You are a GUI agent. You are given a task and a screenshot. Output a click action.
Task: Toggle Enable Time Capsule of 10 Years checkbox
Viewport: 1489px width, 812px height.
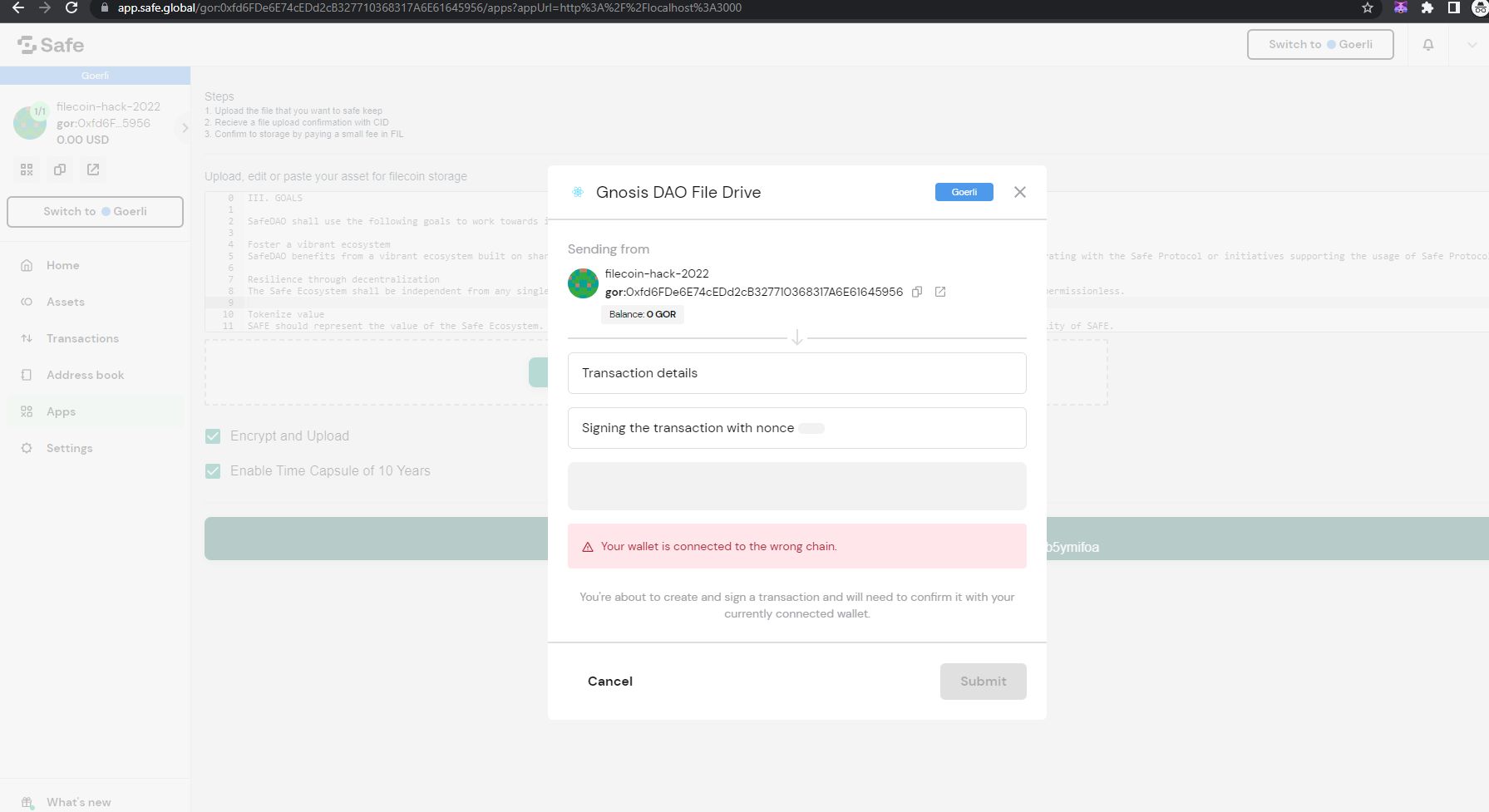point(213,471)
